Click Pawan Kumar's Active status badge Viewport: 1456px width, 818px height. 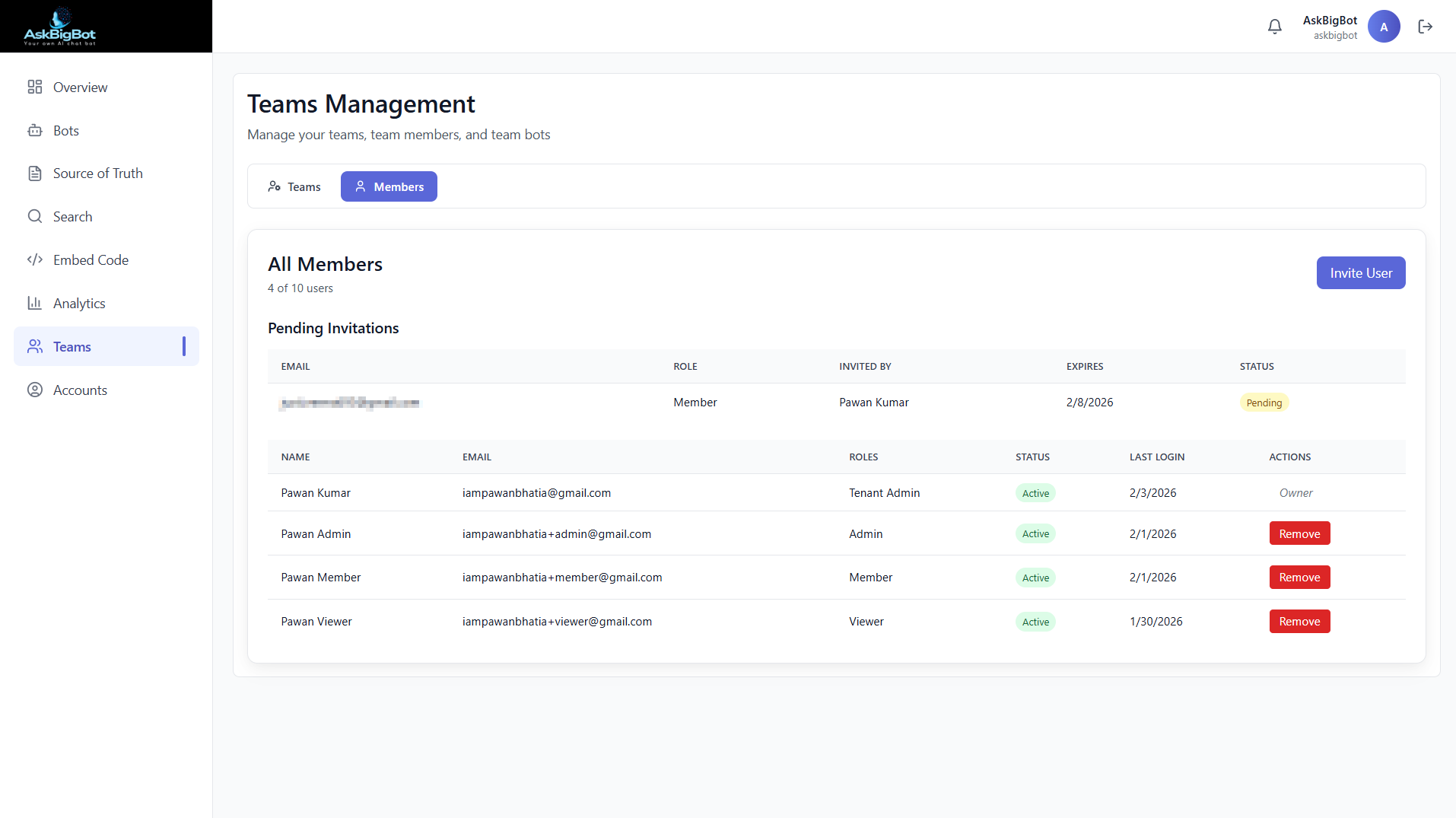(1035, 493)
